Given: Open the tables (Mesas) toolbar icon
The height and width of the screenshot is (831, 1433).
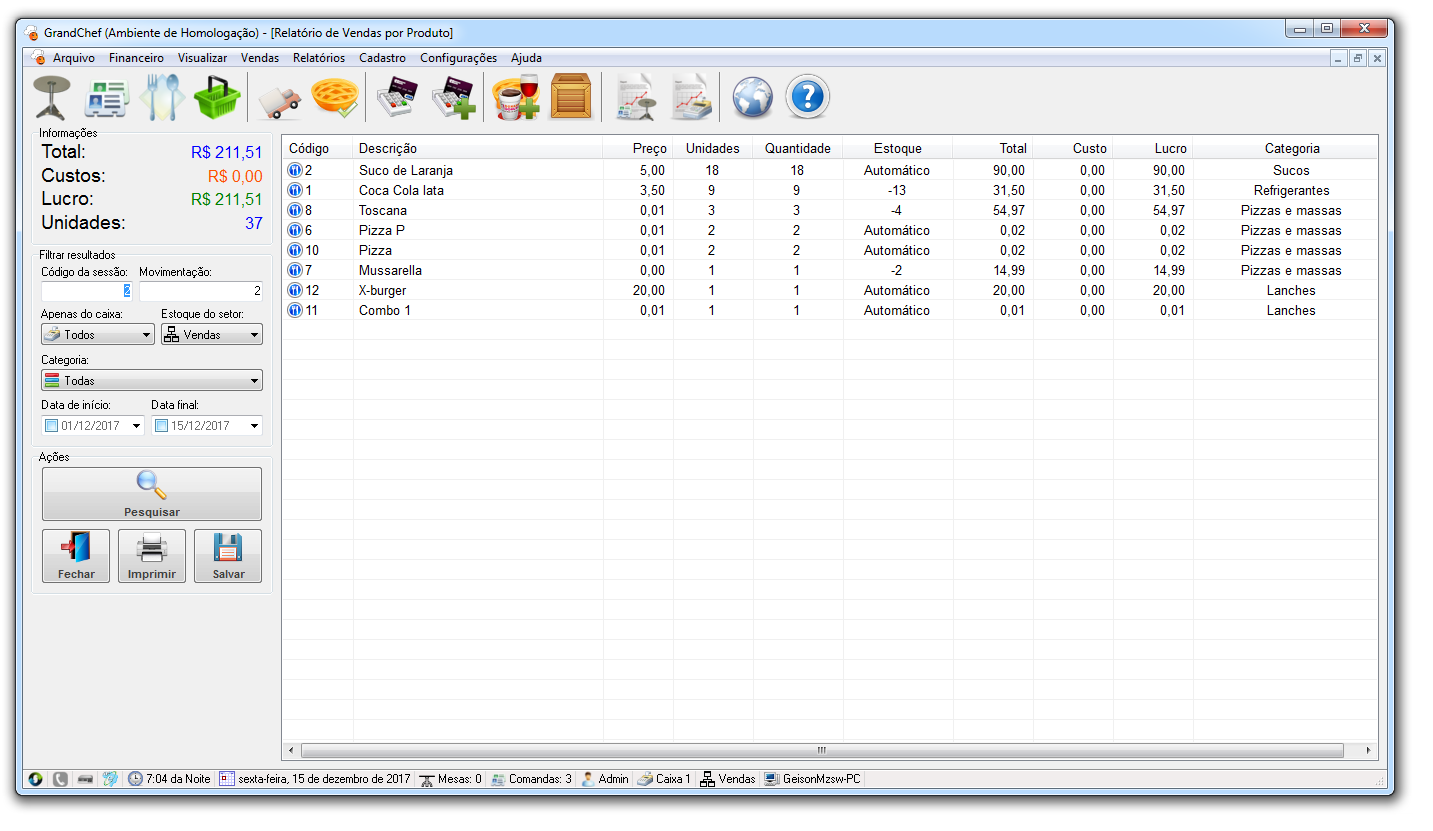Looking at the screenshot, I should (52, 98).
